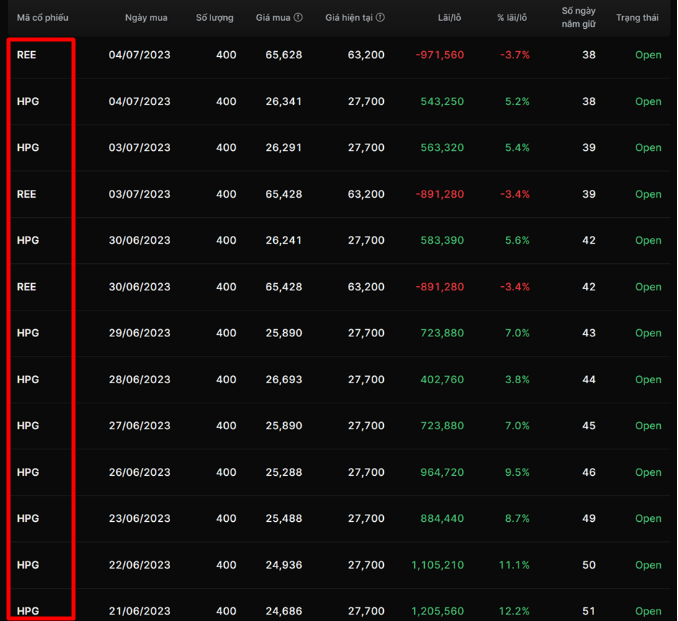Screen dimensions: 678x621
Task: Click the Giá hiện tại header label
Action: [349, 18]
